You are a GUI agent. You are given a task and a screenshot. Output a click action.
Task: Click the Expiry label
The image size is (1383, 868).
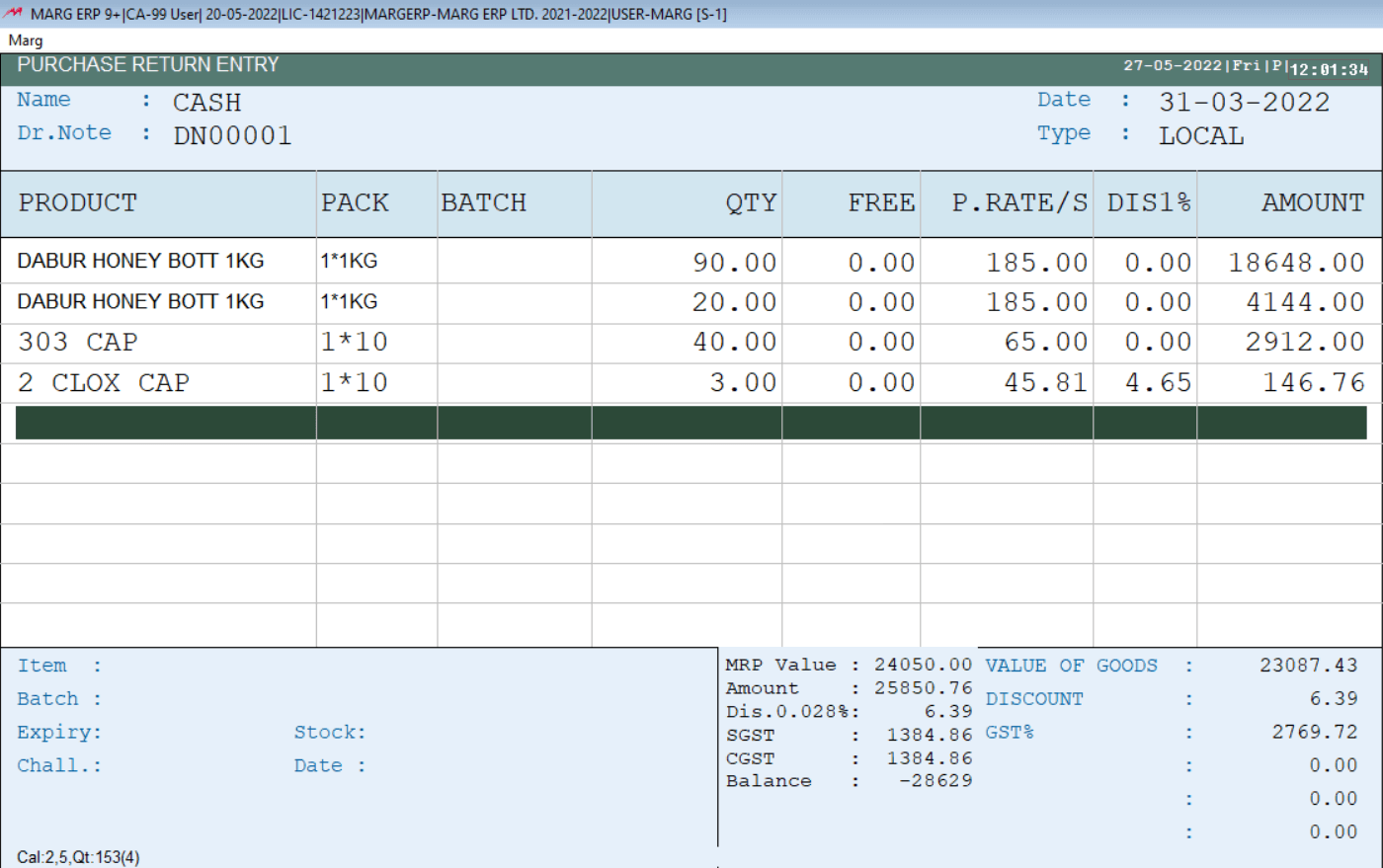(59, 733)
